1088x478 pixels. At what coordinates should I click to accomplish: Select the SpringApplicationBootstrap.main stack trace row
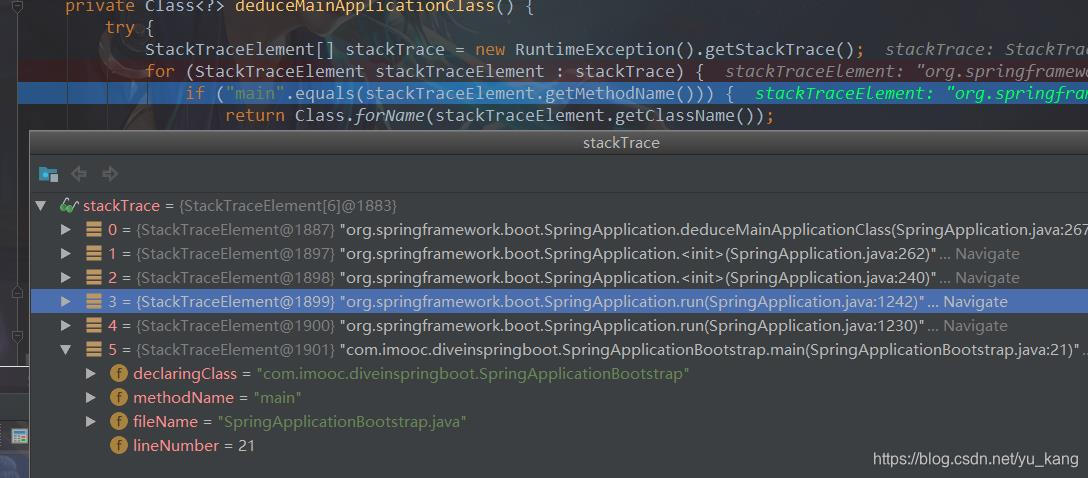pyautogui.click(x=559, y=350)
